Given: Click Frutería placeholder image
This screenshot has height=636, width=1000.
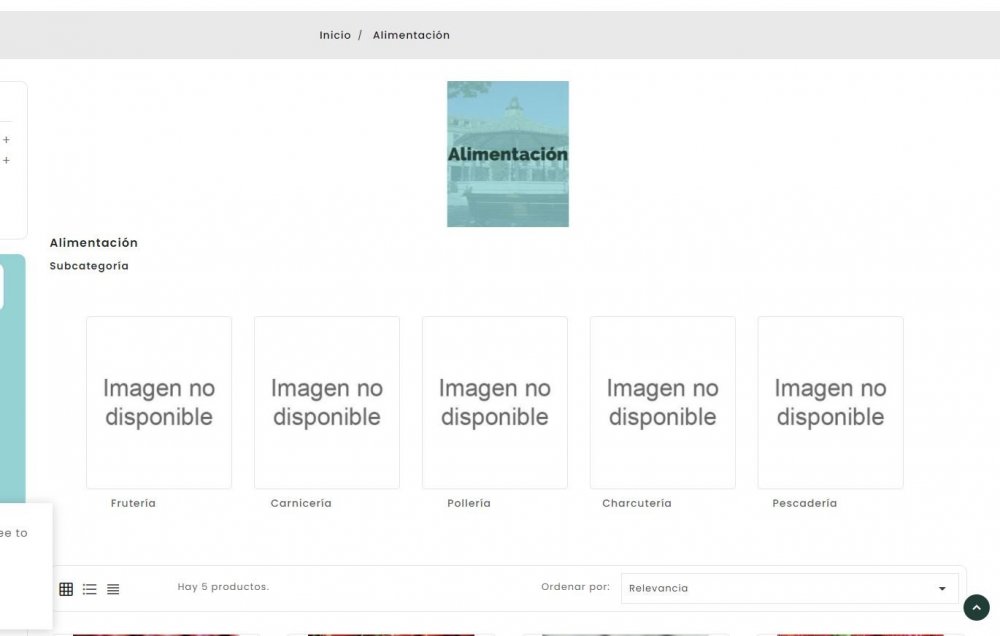Looking at the screenshot, I should [x=159, y=403].
